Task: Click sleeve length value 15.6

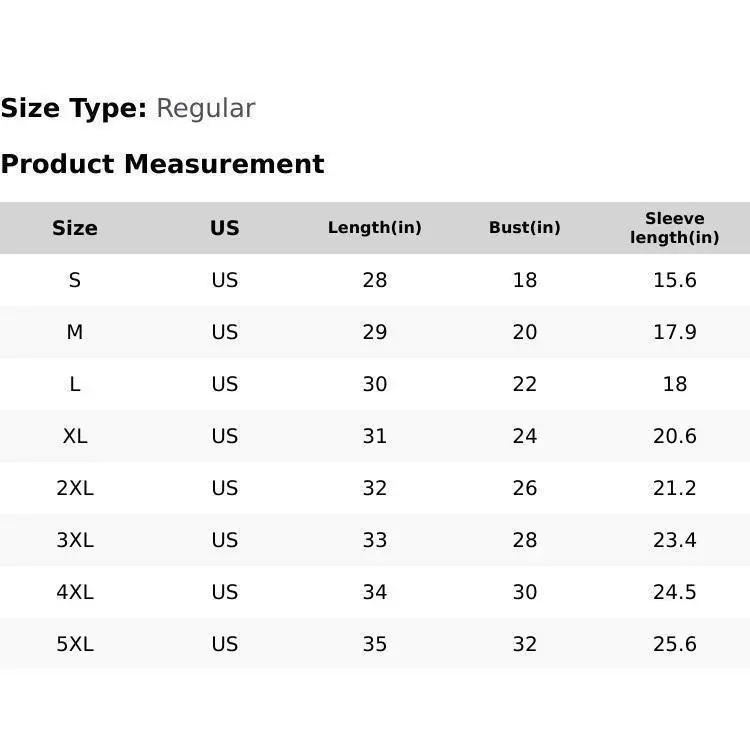Action: click(x=674, y=280)
